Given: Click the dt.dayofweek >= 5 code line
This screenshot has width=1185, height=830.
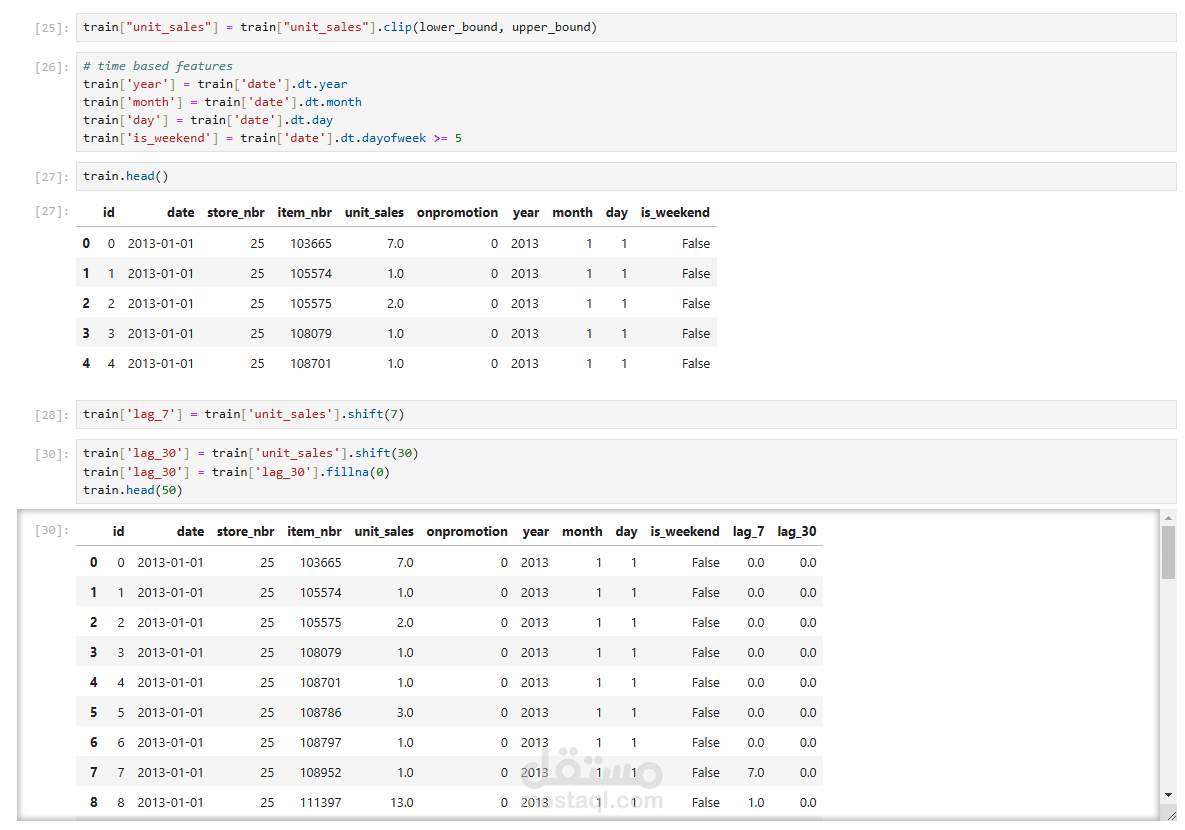Looking at the screenshot, I should (x=272, y=138).
